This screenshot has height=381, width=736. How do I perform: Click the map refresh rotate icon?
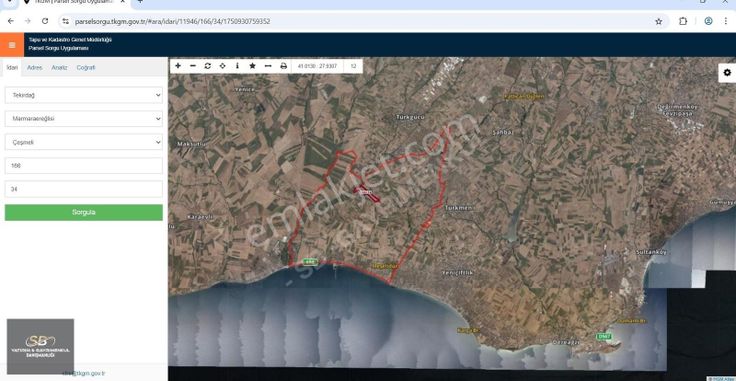click(x=207, y=66)
